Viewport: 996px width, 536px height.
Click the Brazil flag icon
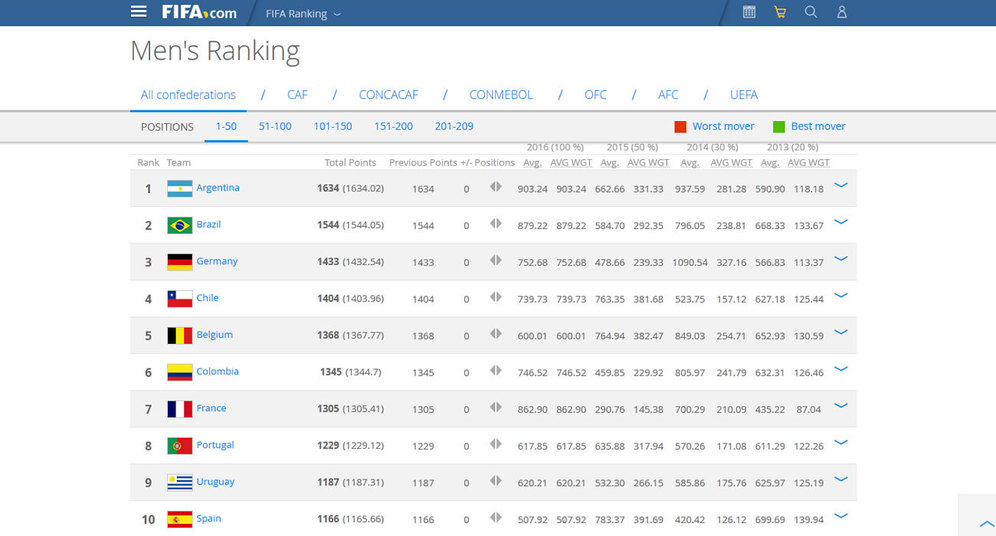click(x=179, y=225)
